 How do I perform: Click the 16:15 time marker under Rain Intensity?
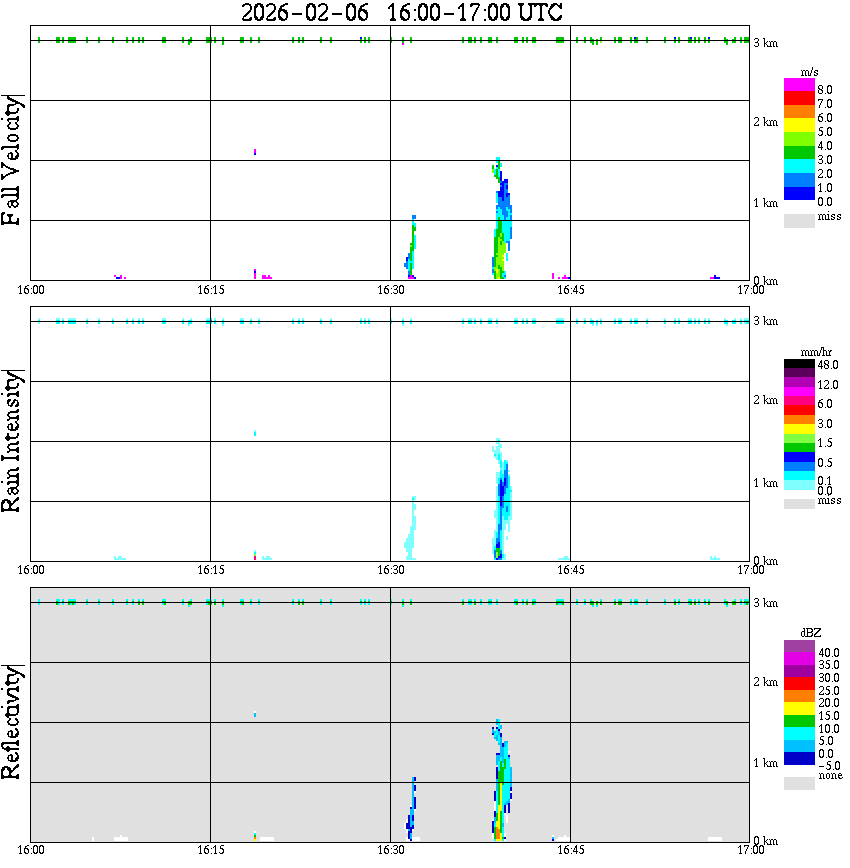tap(210, 570)
